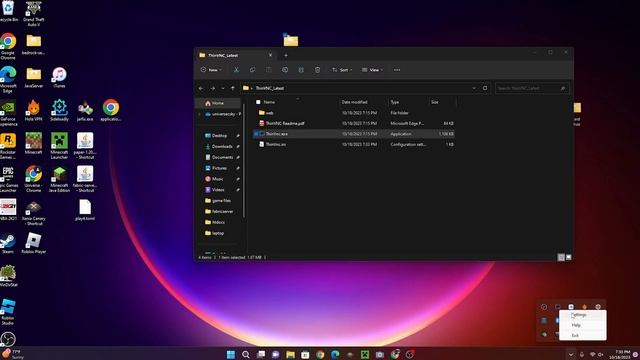Switch to Large icons view in status bar
Image resolution: width=640 pixels, height=360 pixels.
click(x=569, y=257)
